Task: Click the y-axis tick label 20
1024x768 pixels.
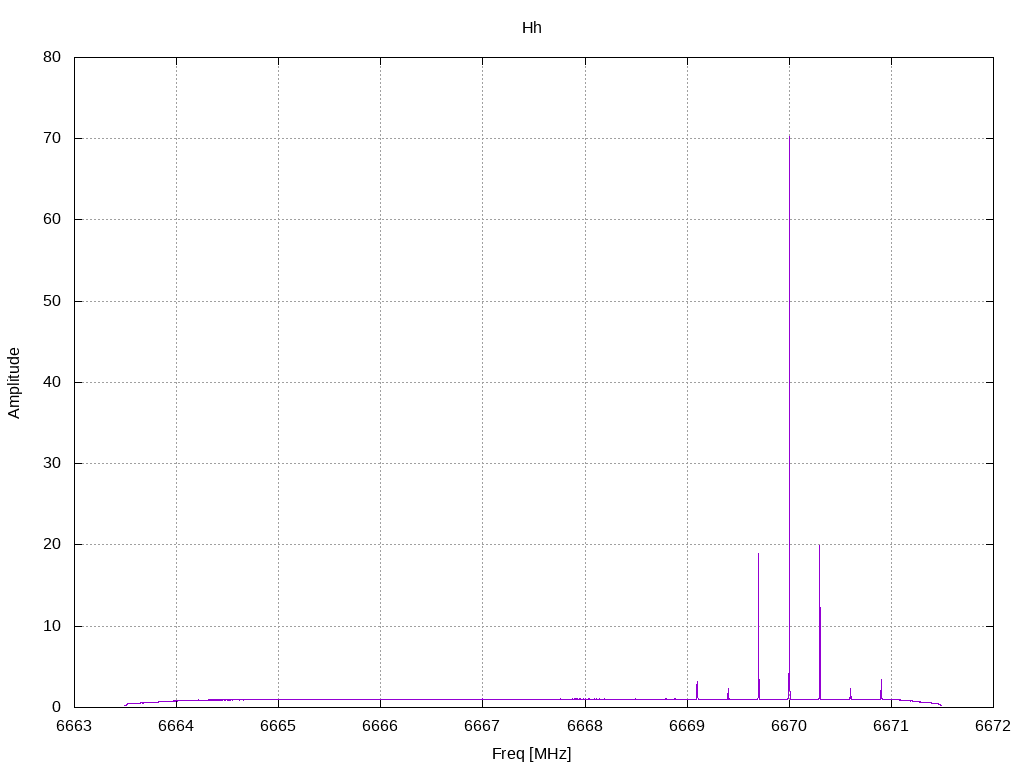Action: point(52,544)
